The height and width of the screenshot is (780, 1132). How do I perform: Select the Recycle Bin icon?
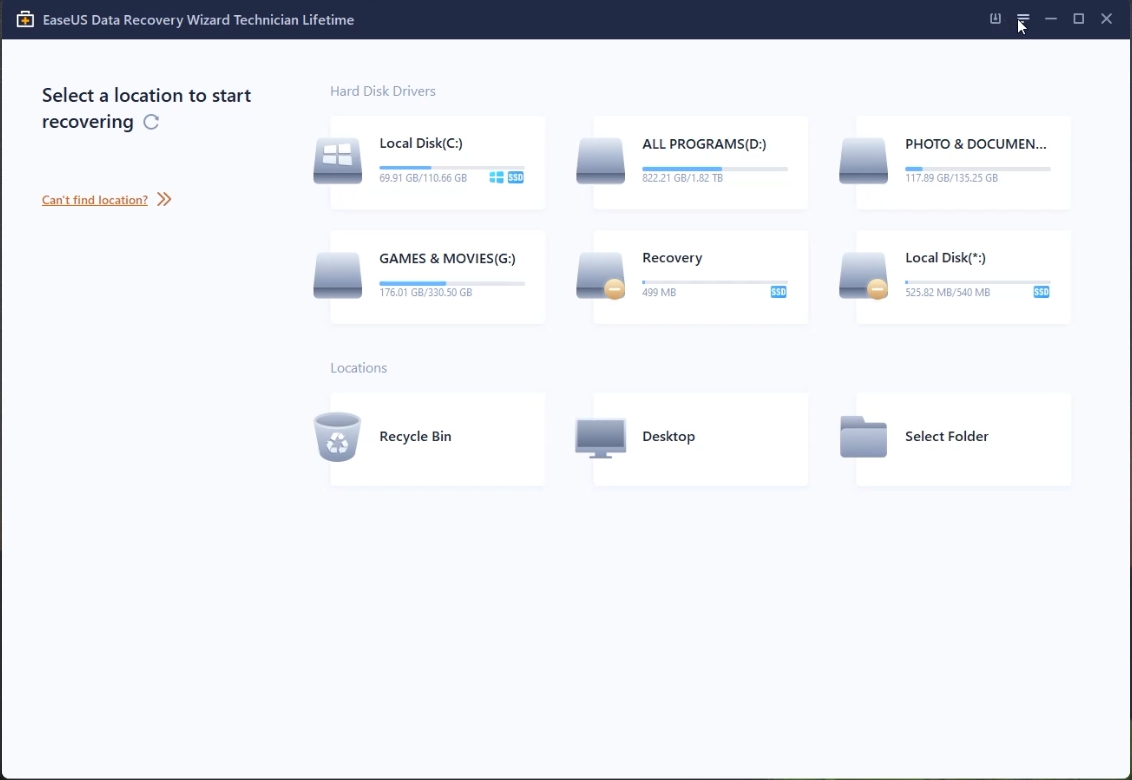337,437
